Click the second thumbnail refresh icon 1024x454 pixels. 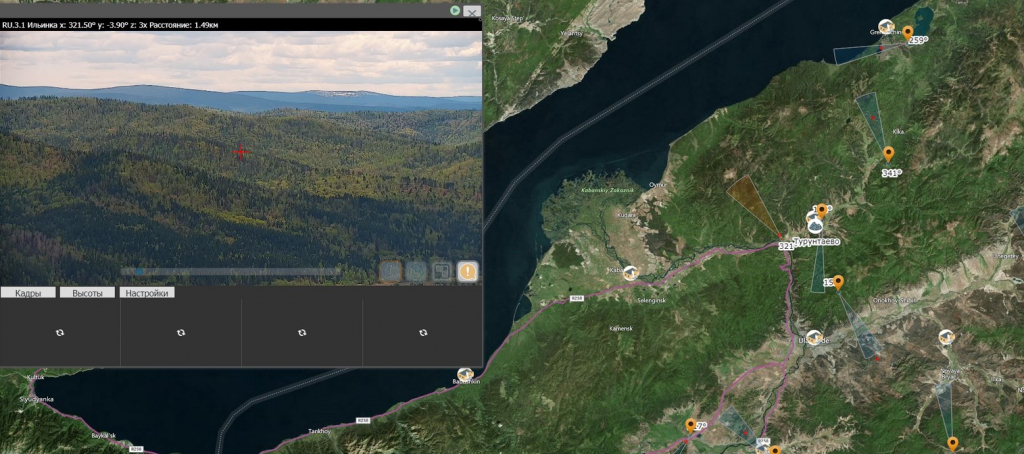click(181, 332)
